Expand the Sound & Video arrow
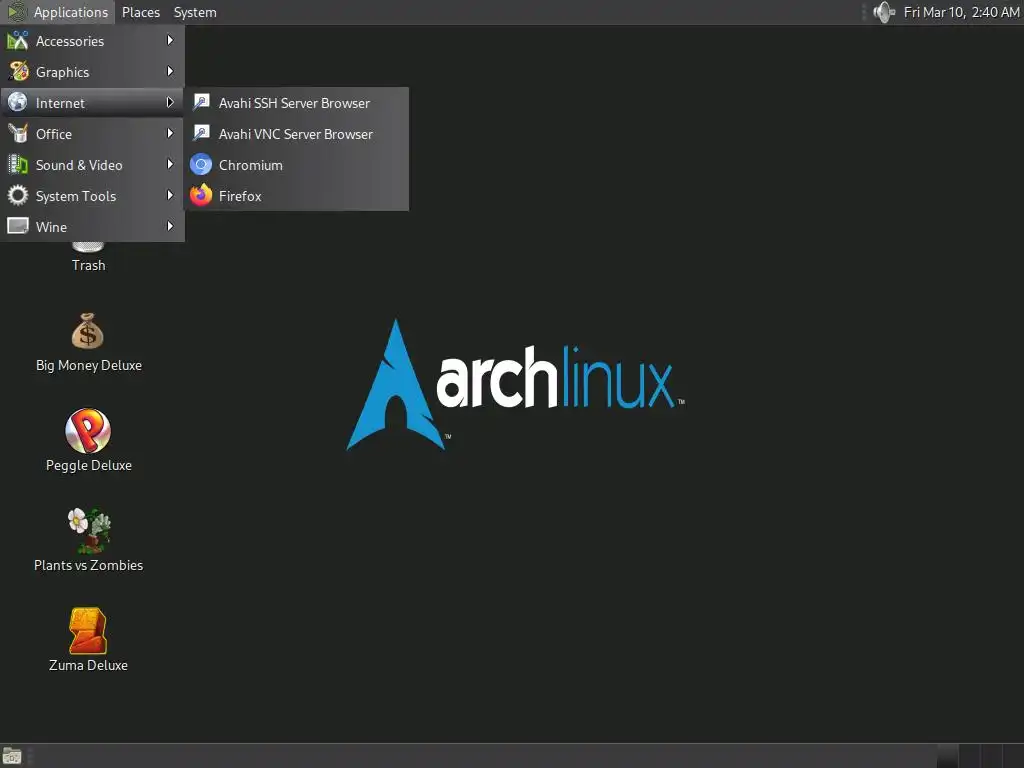This screenshot has height=768, width=1024. 170,164
